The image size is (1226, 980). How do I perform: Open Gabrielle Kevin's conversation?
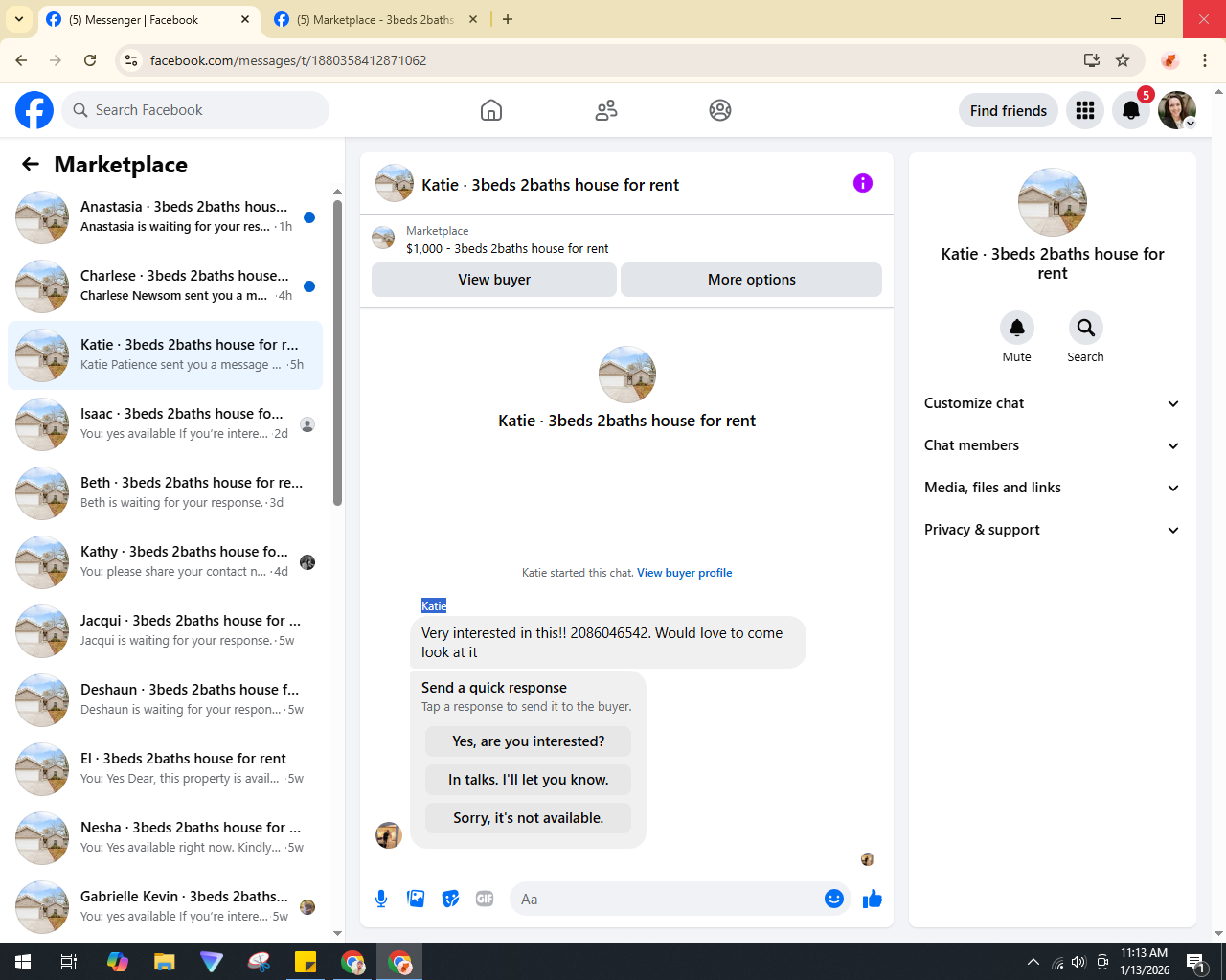pos(165,907)
